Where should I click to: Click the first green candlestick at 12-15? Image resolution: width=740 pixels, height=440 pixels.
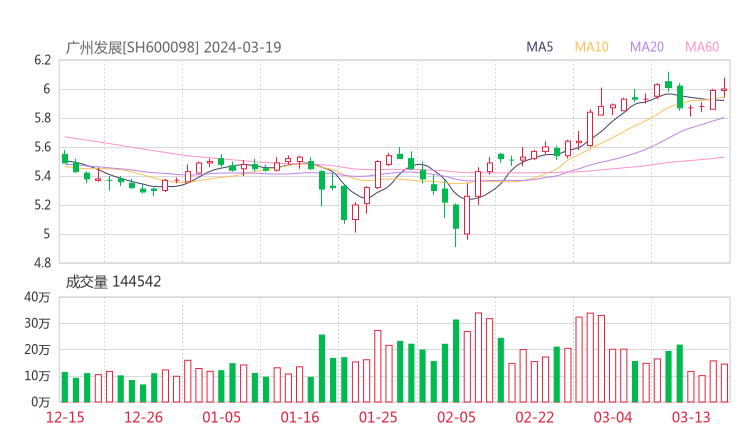(x=65, y=158)
